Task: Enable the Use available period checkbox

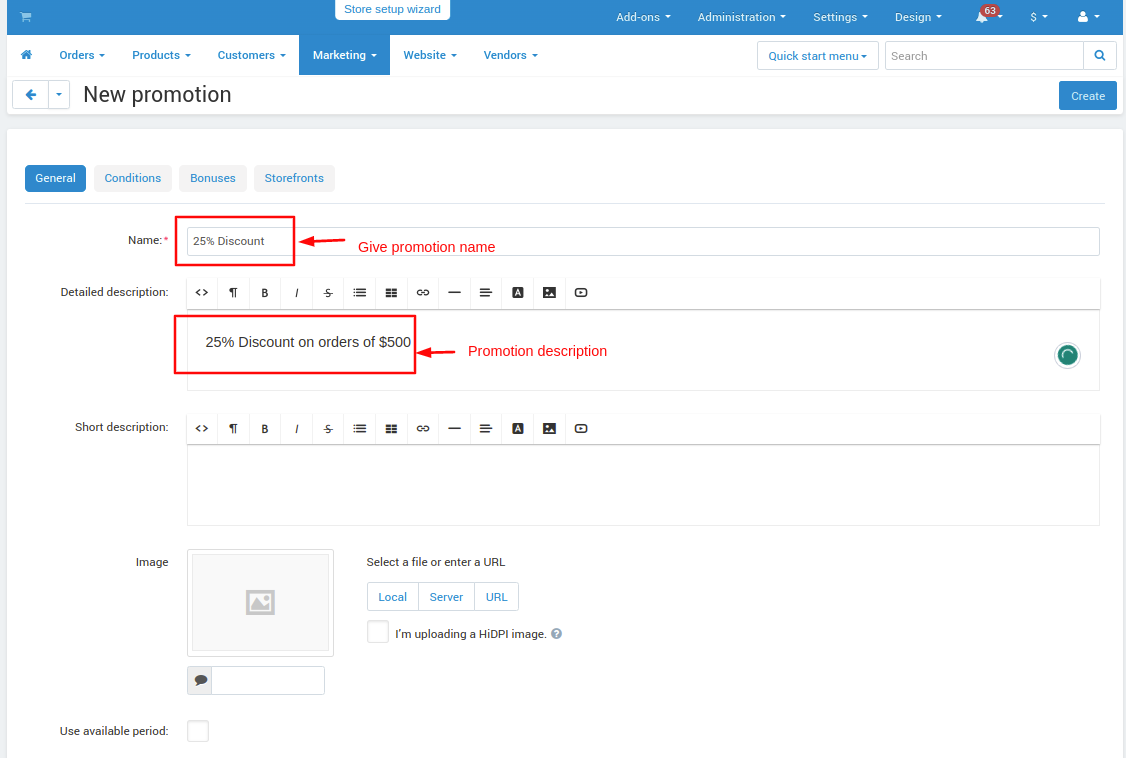Action: pos(198,731)
